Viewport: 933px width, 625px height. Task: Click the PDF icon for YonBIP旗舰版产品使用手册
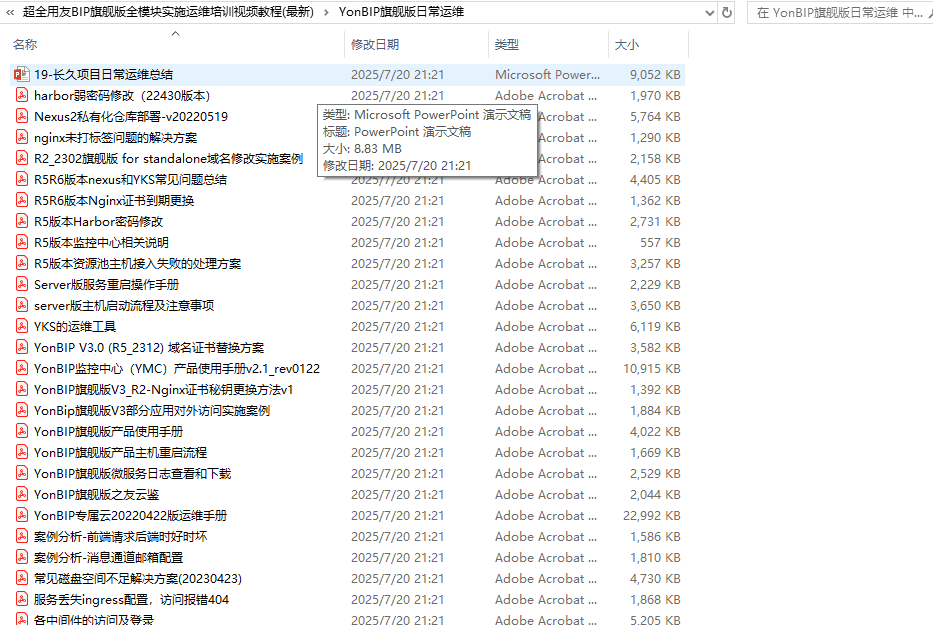(x=22, y=431)
